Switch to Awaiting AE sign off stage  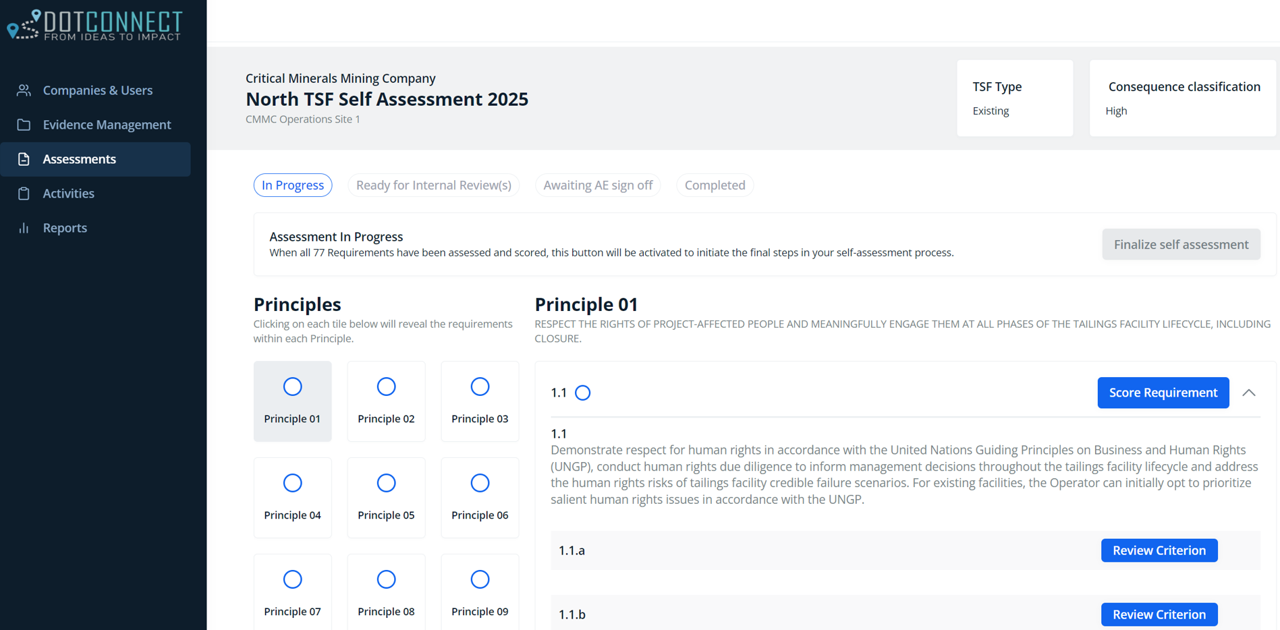[597, 185]
